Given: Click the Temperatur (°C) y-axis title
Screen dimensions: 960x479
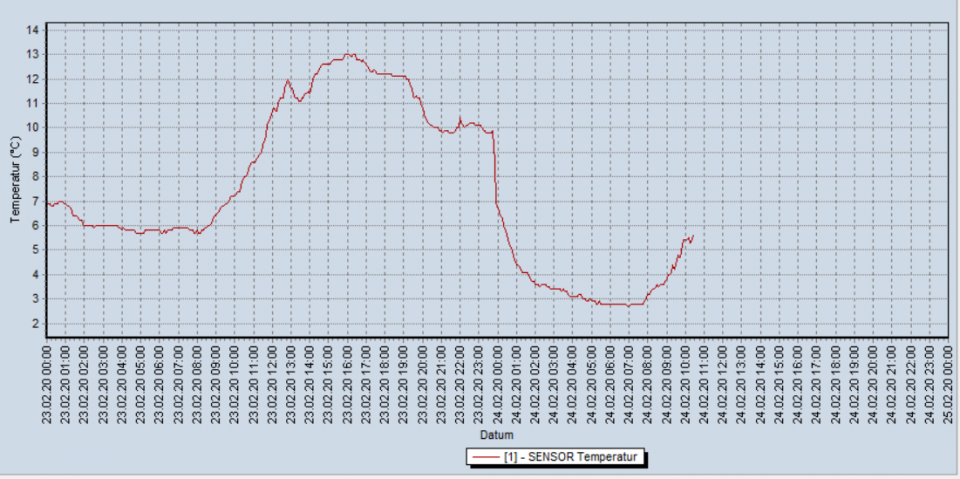Looking at the screenshot, I should tap(15, 179).
